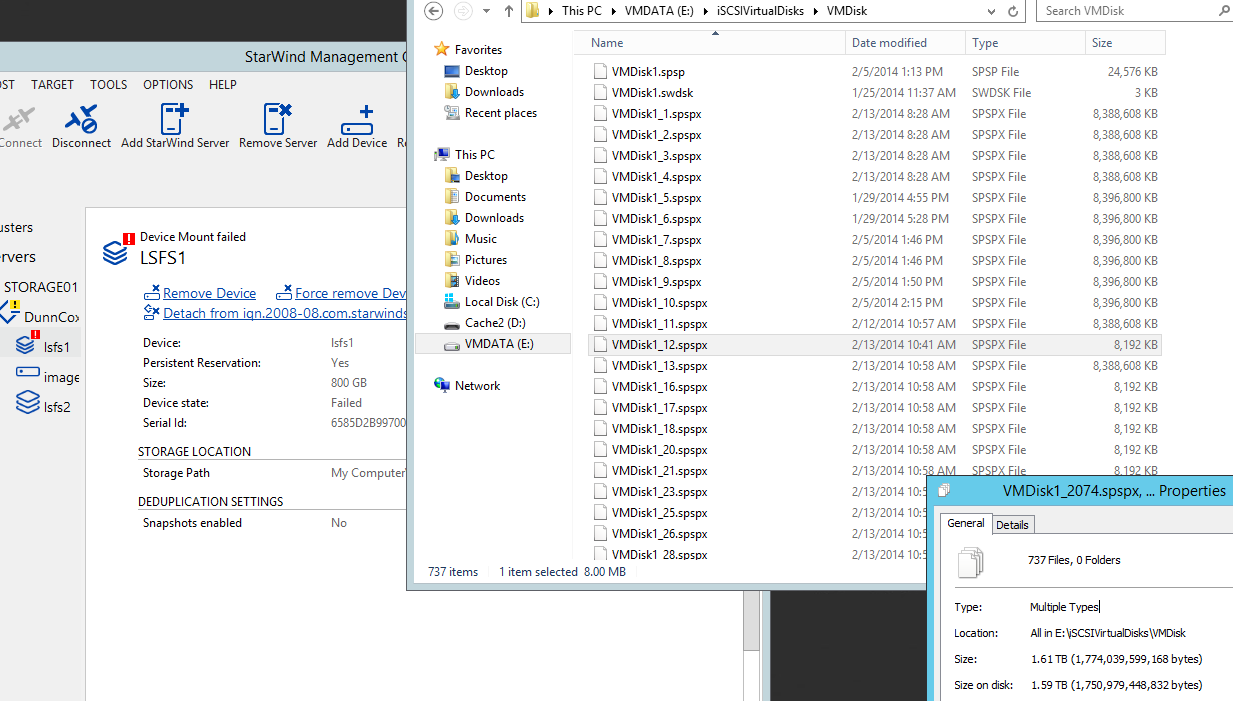The image size is (1233, 701).
Task: Click the Remove Server toolbar icon
Action: coord(277,120)
